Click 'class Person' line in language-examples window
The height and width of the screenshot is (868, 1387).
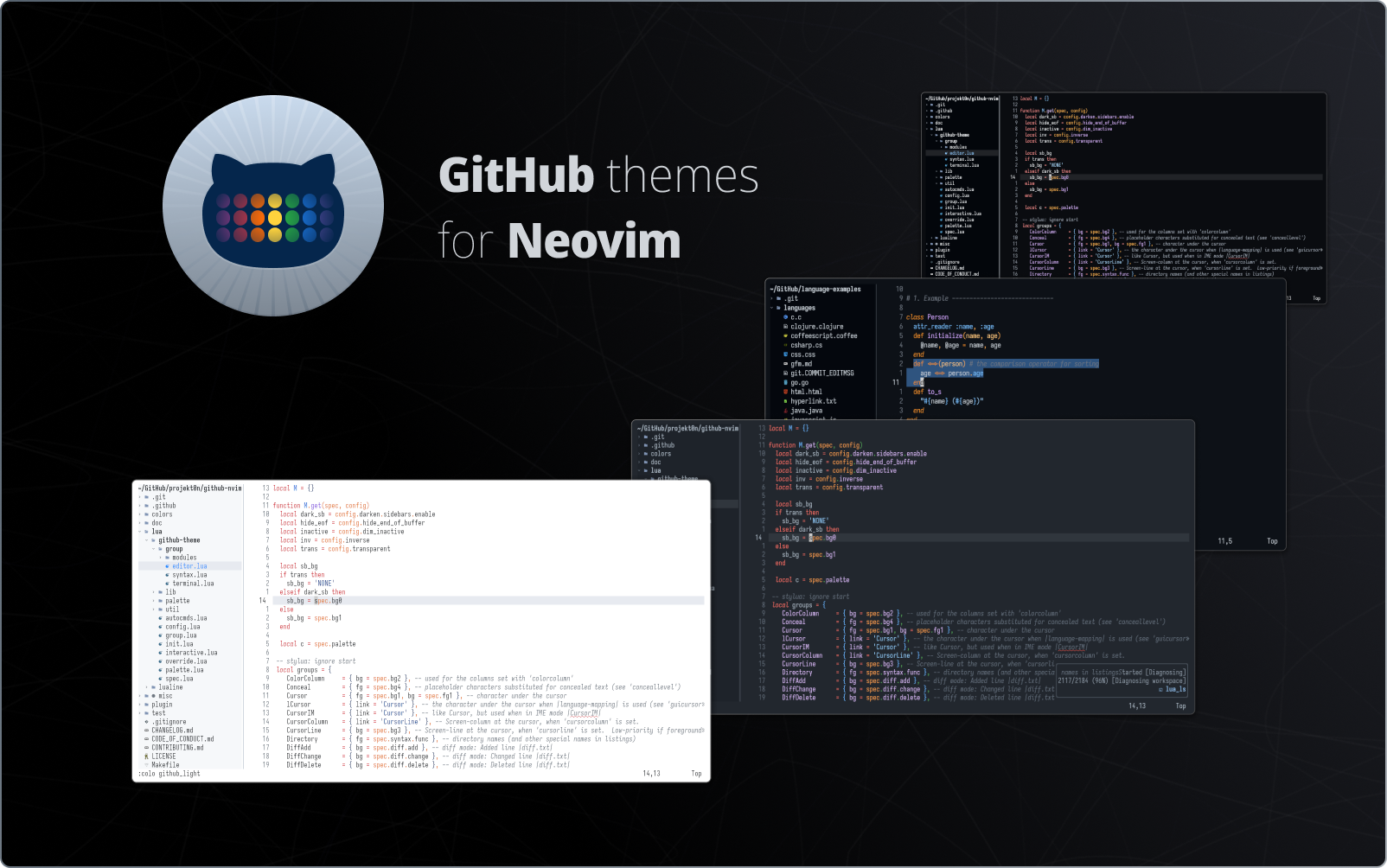[x=927, y=317]
